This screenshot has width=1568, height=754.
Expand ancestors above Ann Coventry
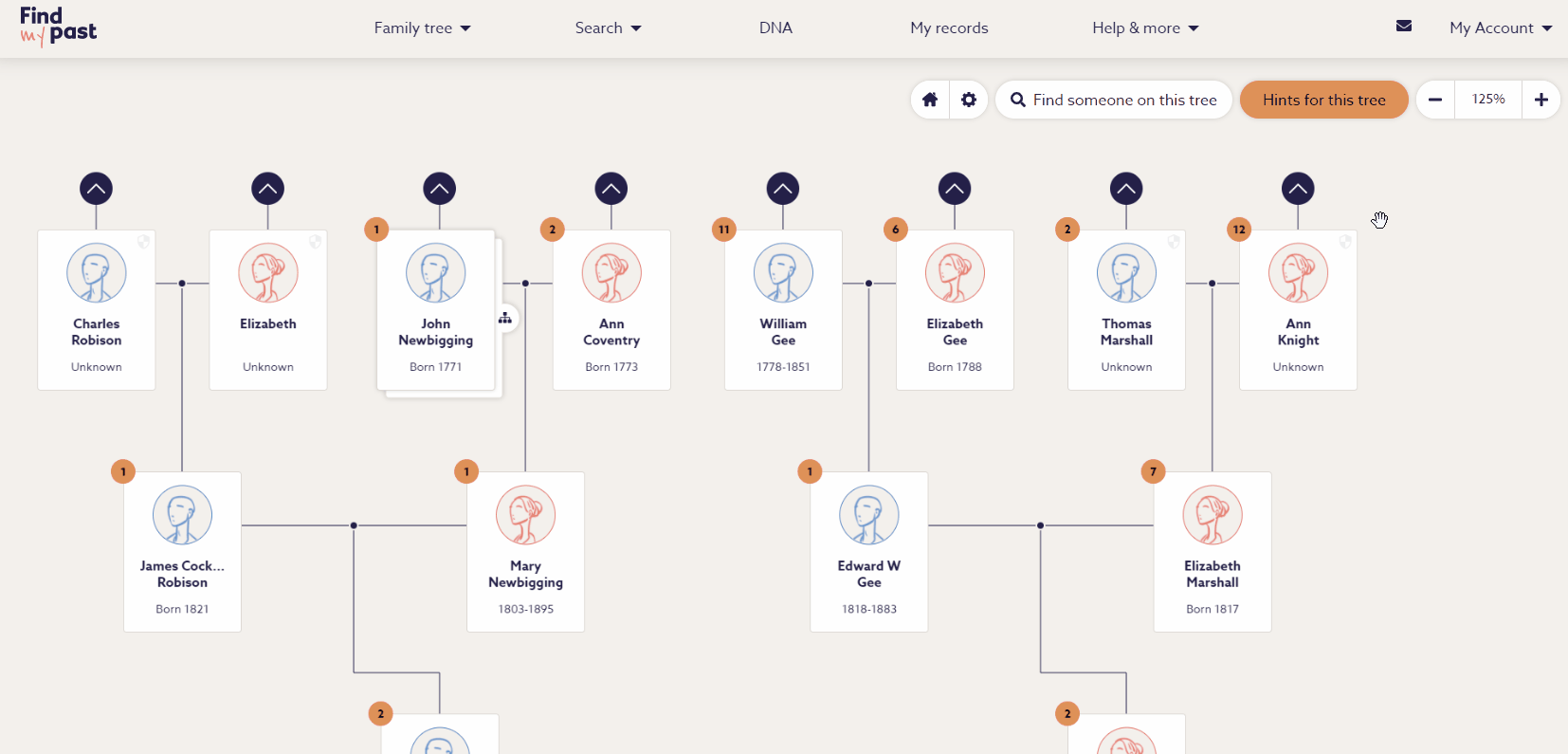coord(611,189)
